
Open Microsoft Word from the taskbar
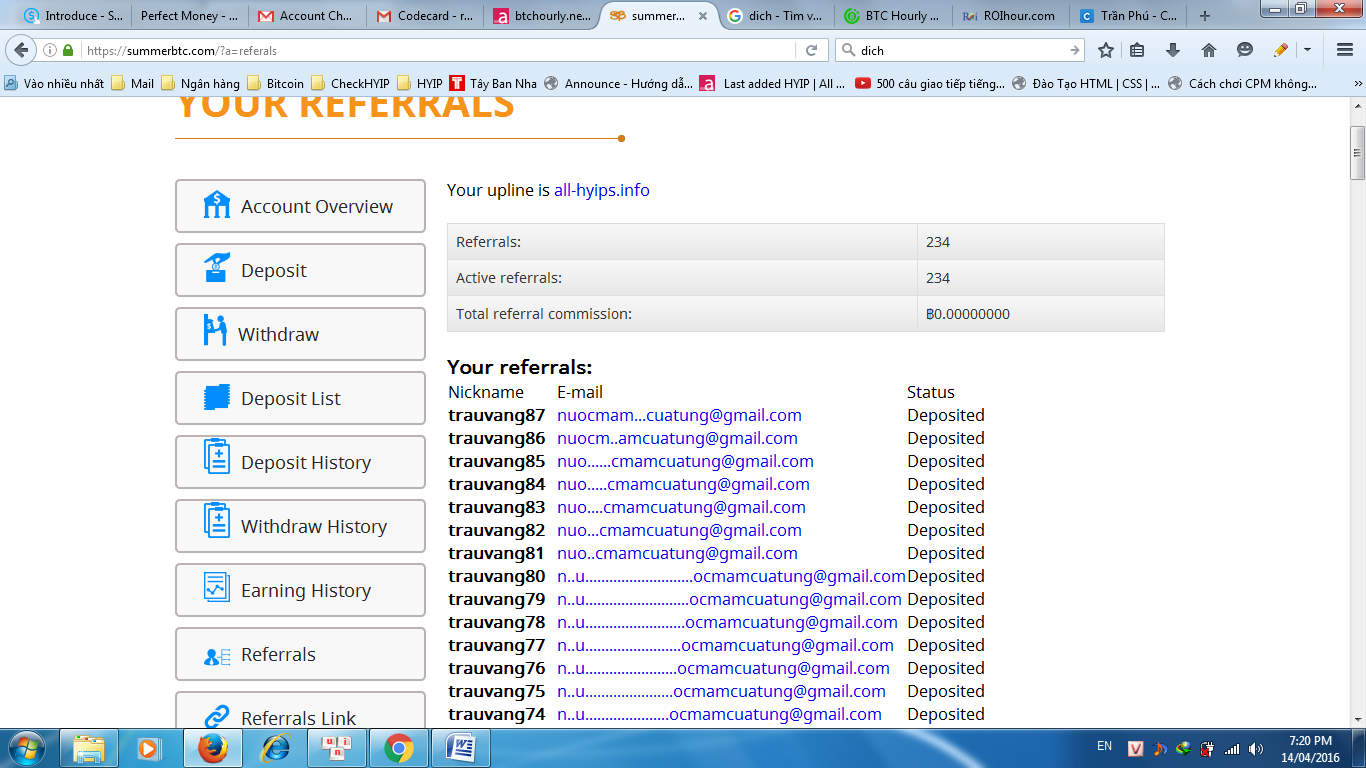pyautogui.click(x=461, y=748)
